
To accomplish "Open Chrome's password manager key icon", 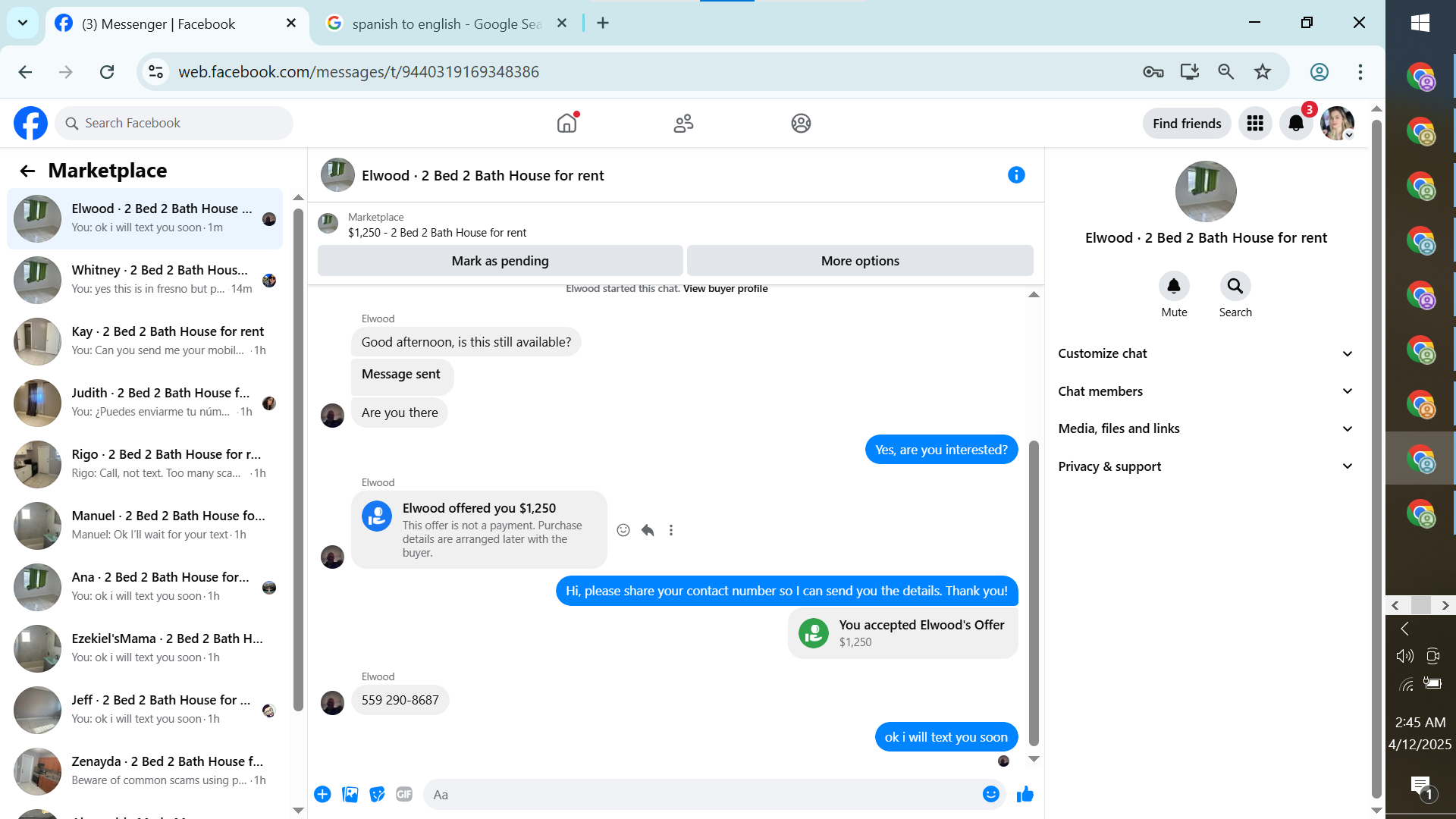I will pos(1153,72).
